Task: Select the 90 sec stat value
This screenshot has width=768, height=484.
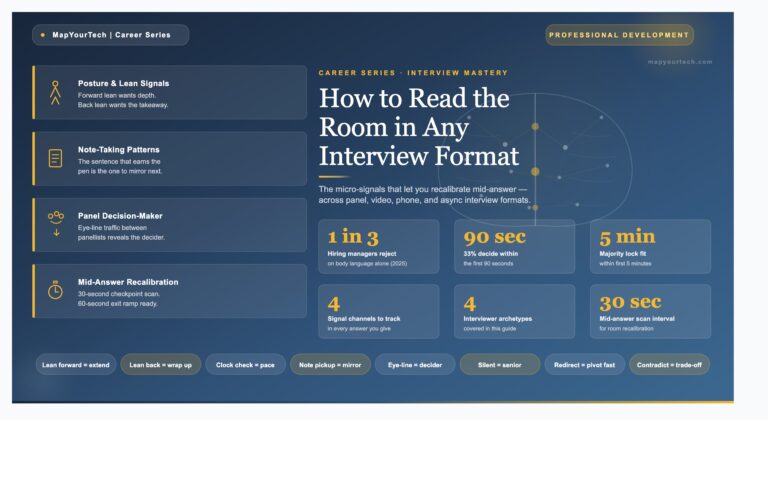Action: 495,237
